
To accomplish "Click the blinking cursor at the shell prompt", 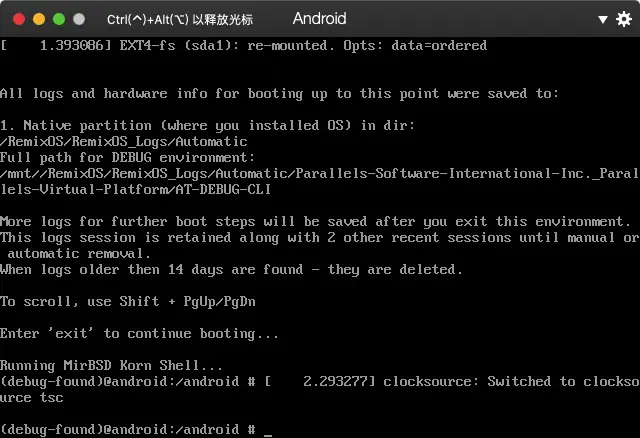I will tap(268, 430).
